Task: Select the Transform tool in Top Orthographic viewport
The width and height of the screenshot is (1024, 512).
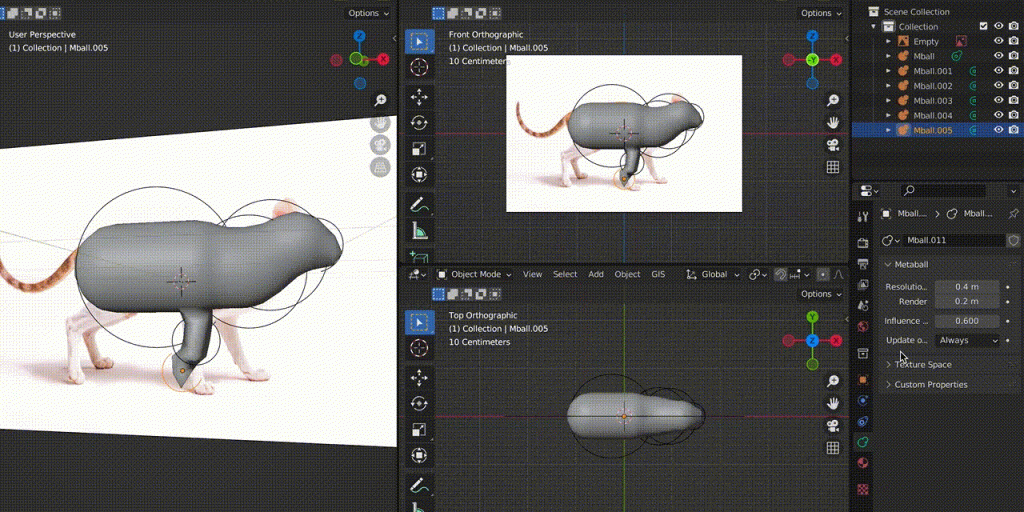Action: point(419,455)
